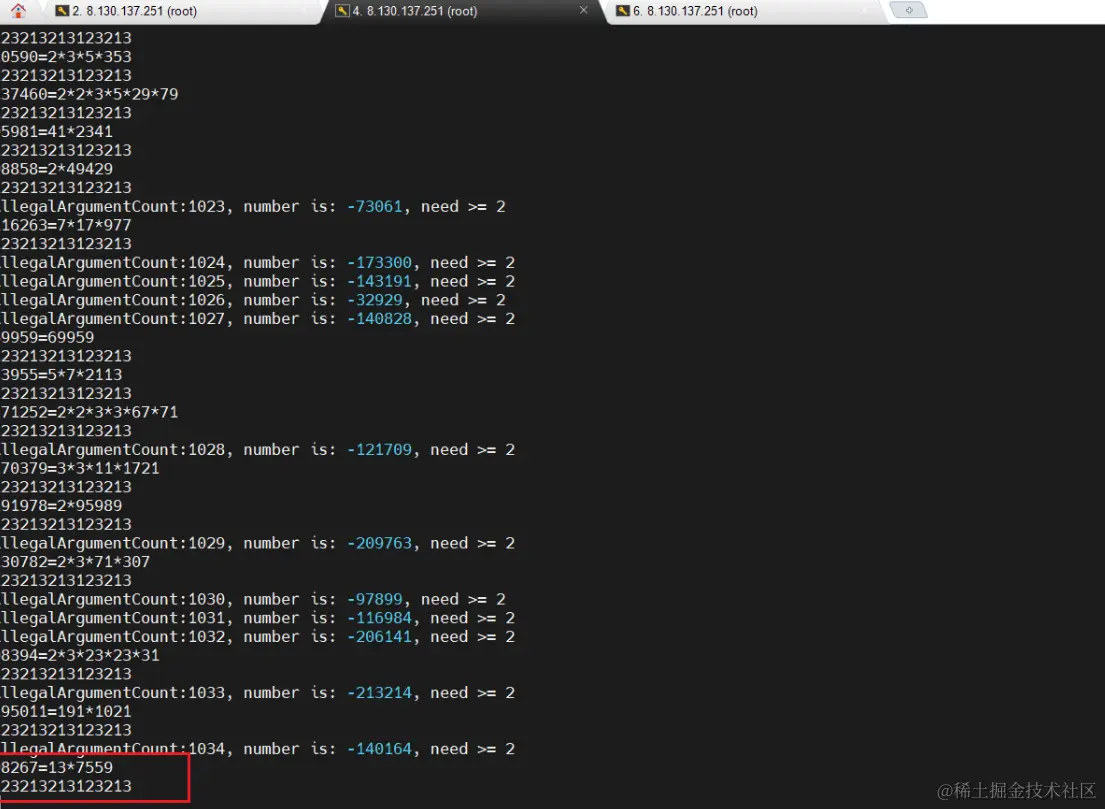This screenshot has height=809, width=1105.
Task: Click output line 9959=69959
Action: point(47,337)
